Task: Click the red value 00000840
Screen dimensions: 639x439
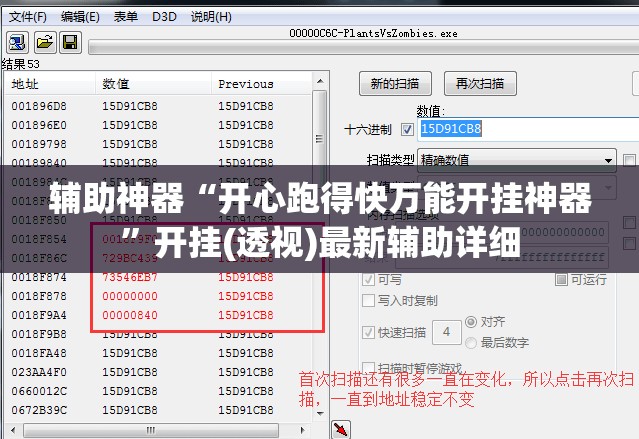Action: [x=130, y=315]
